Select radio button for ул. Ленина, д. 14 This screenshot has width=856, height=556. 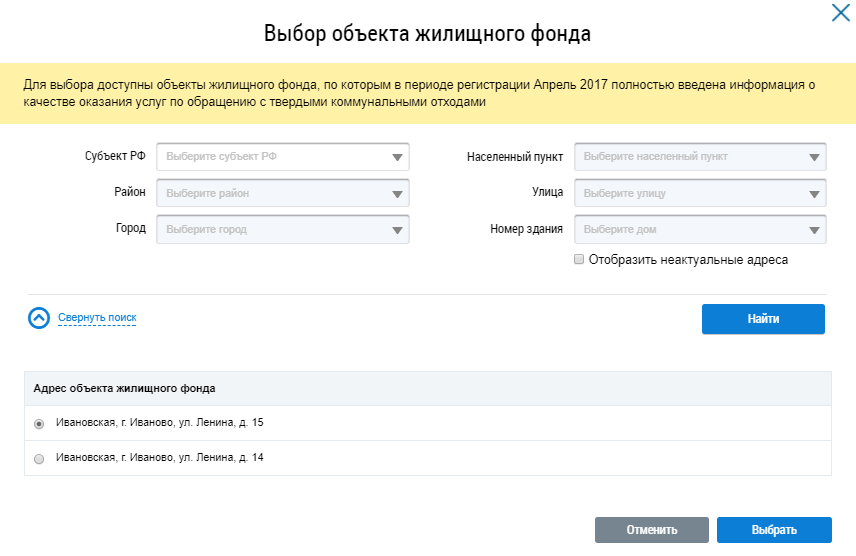click(x=39, y=459)
